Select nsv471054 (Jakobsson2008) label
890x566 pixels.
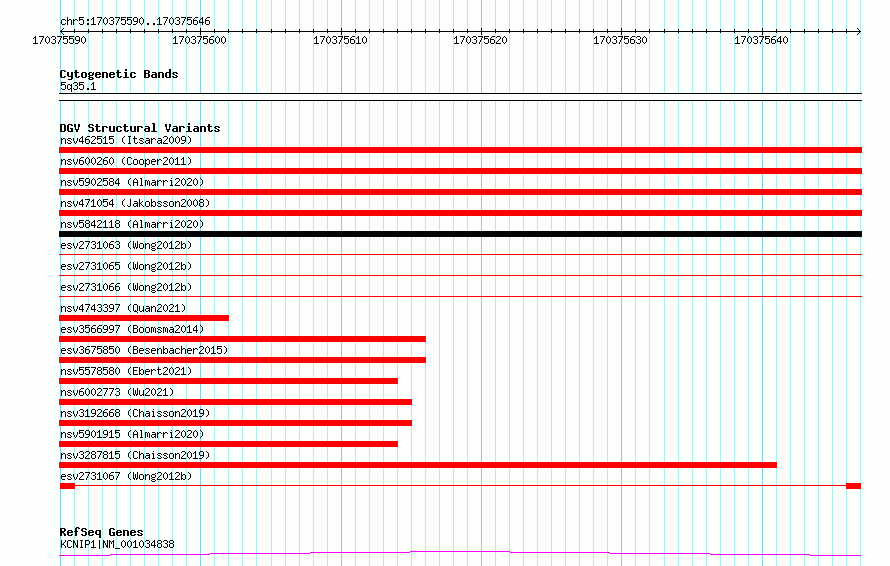click(135, 203)
